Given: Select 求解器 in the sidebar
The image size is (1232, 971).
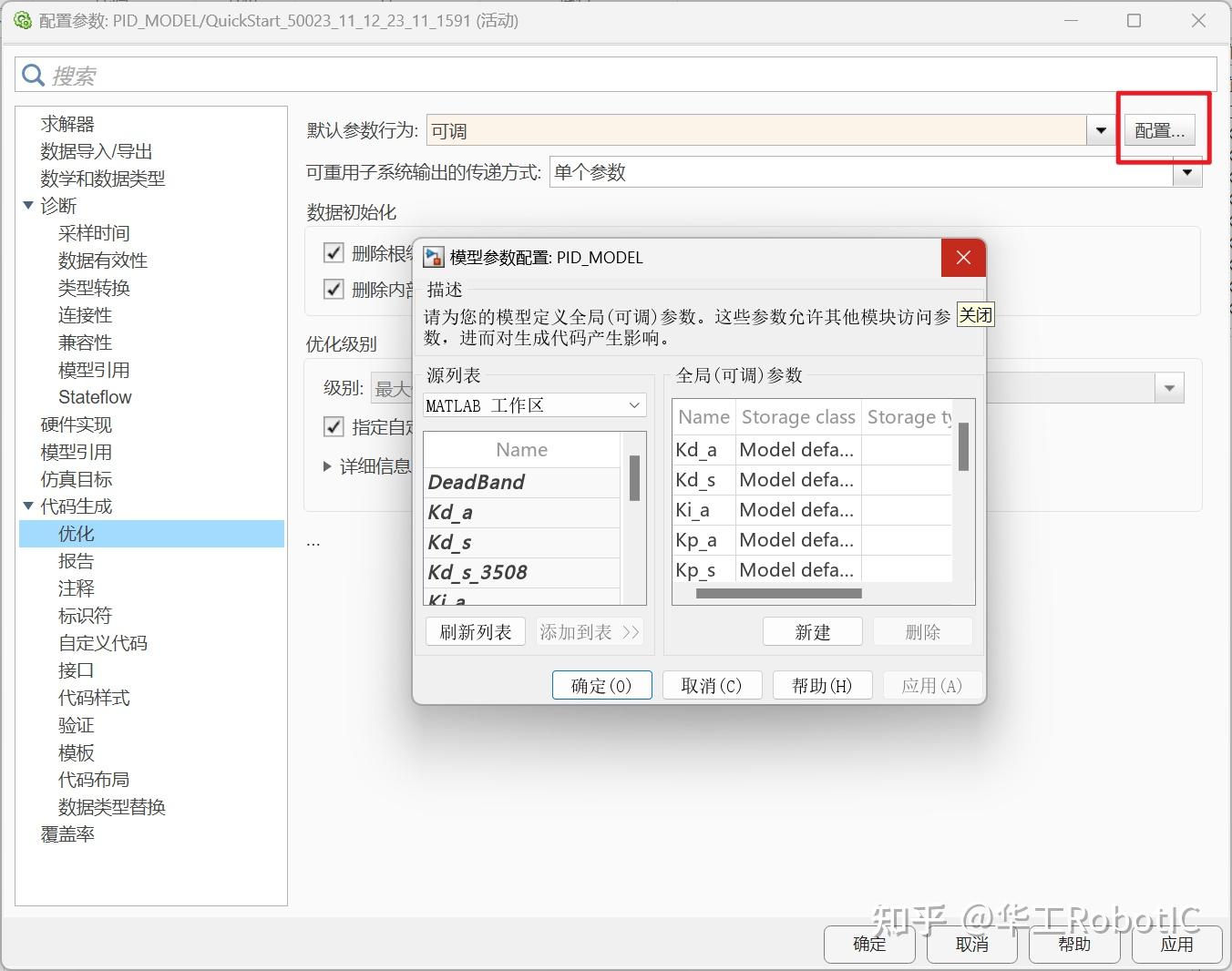Looking at the screenshot, I should pyautogui.click(x=67, y=123).
